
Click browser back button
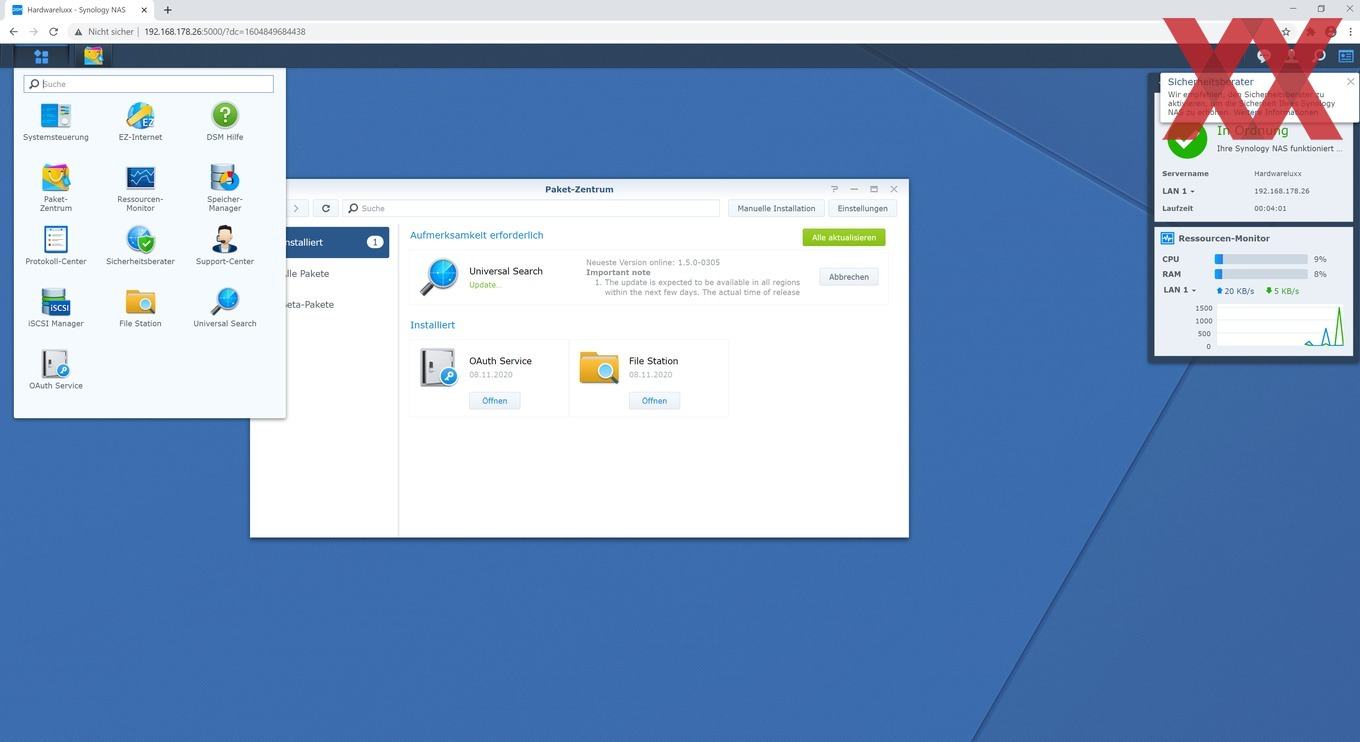click(x=13, y=31)
